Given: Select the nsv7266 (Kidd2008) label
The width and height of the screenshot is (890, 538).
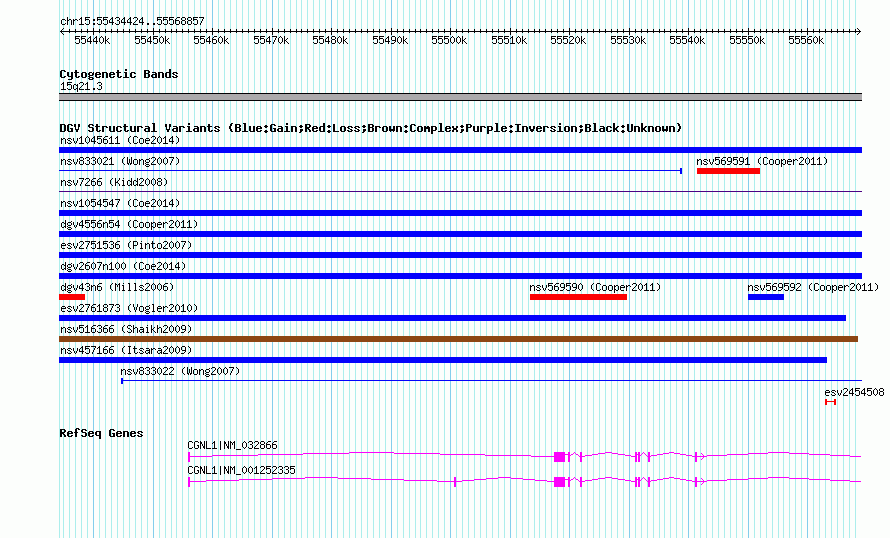Looking at the screenshot, I should (114, 182).
